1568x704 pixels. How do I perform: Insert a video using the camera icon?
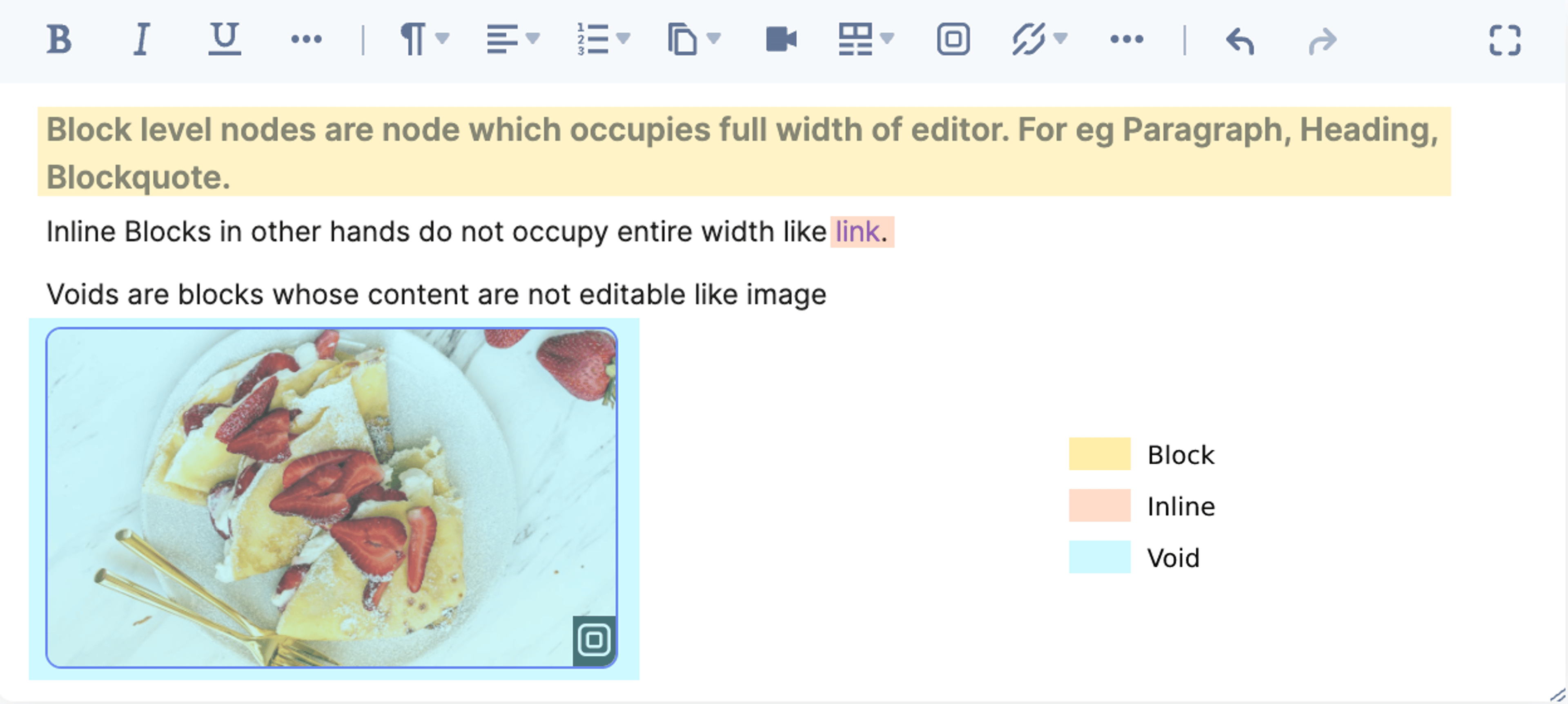tap(781, 40)
